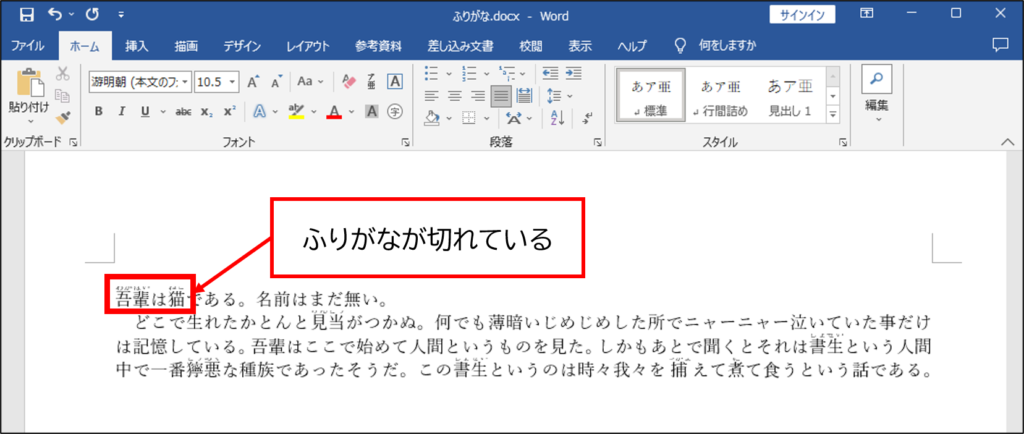Toggle Bold formatting
The height and width of the screenshot is (434, 1024).
[99, 112]
